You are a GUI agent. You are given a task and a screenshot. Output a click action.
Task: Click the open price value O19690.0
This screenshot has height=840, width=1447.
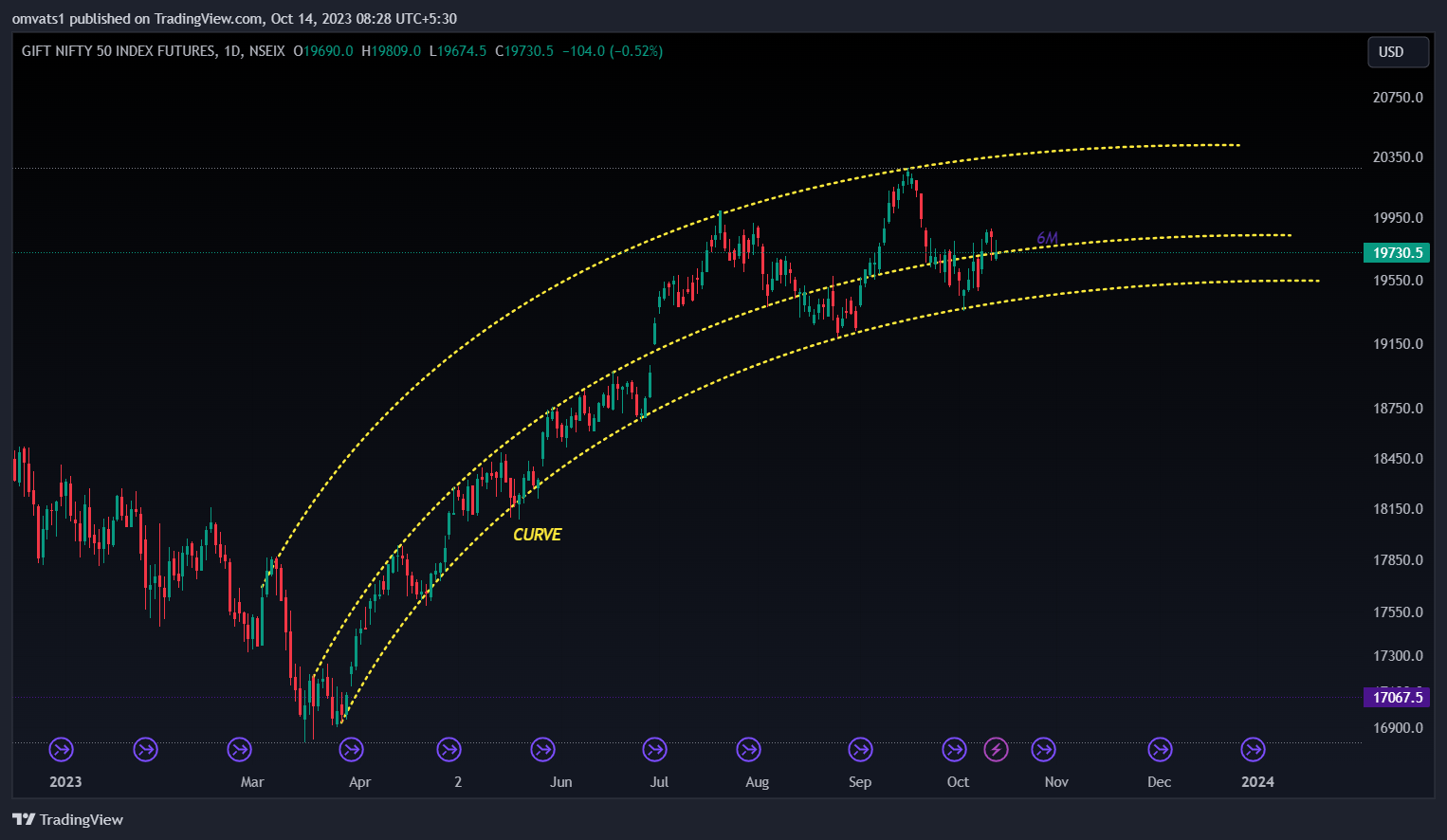[x=323, y=51]
